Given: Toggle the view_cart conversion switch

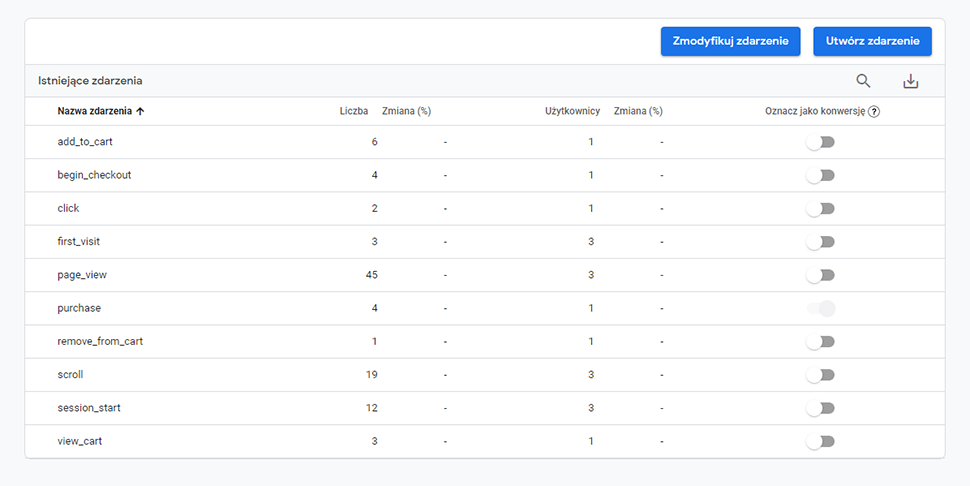Looking at the screenshot, I should tap(821, 441).
